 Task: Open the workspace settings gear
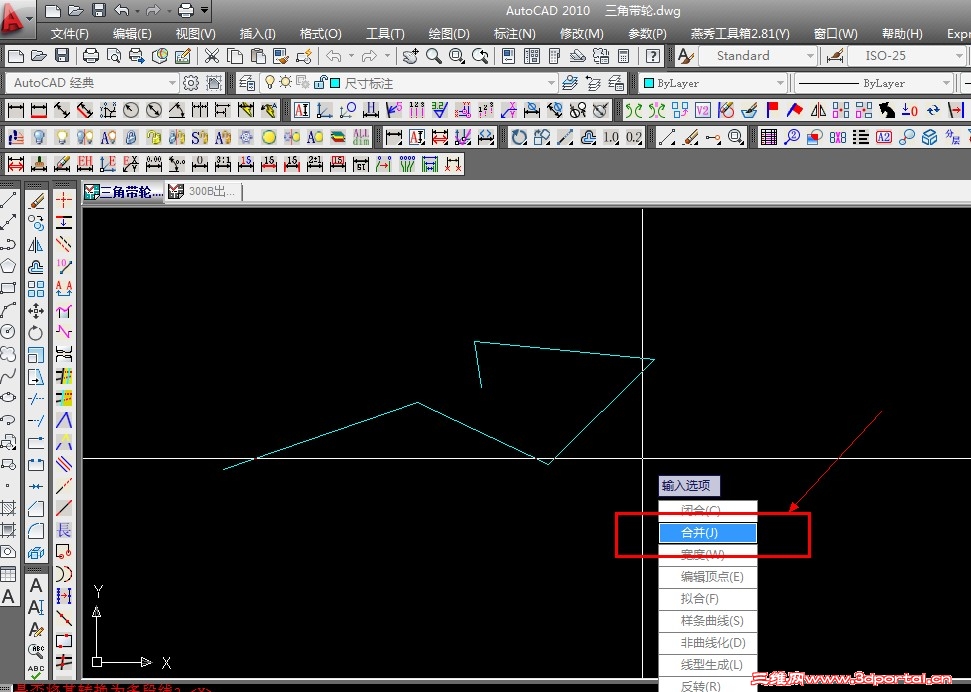[191, 82]
